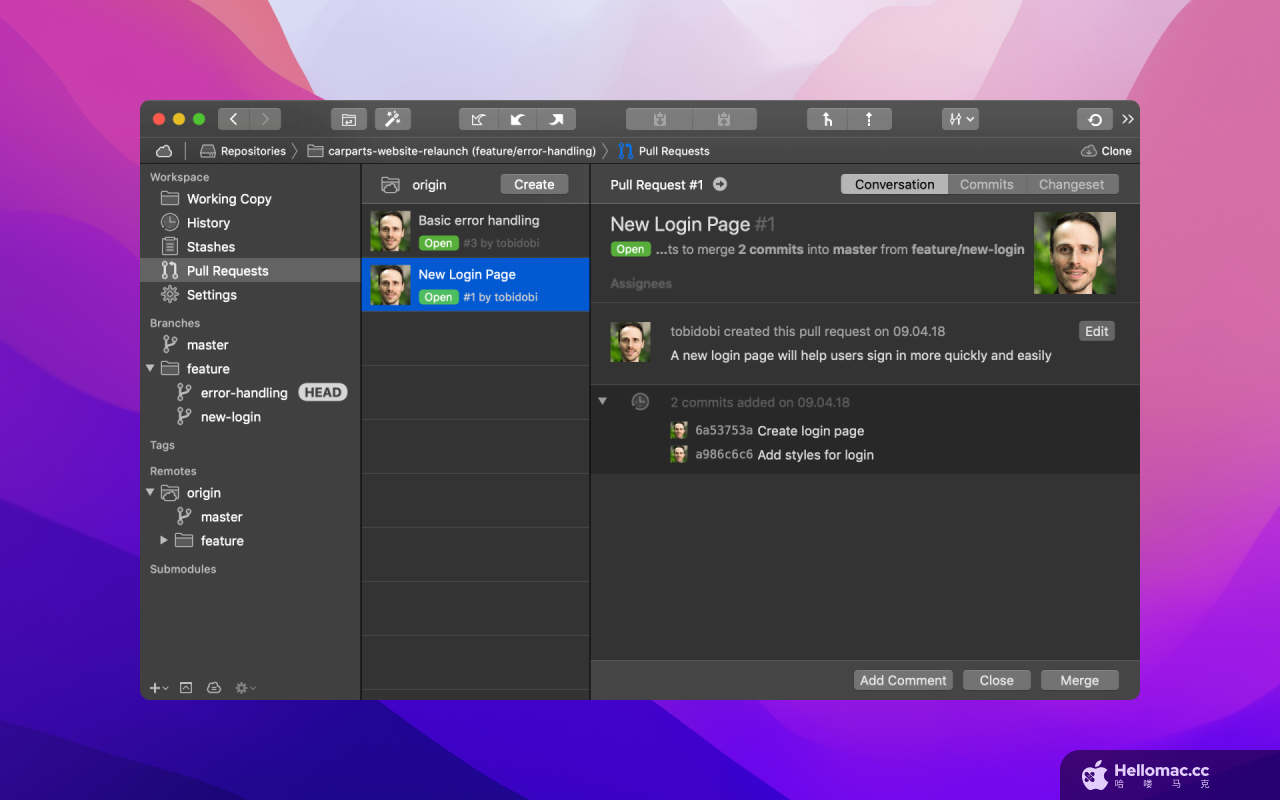
Task: Switch to the Conversation tab
Action: (895, 184)
